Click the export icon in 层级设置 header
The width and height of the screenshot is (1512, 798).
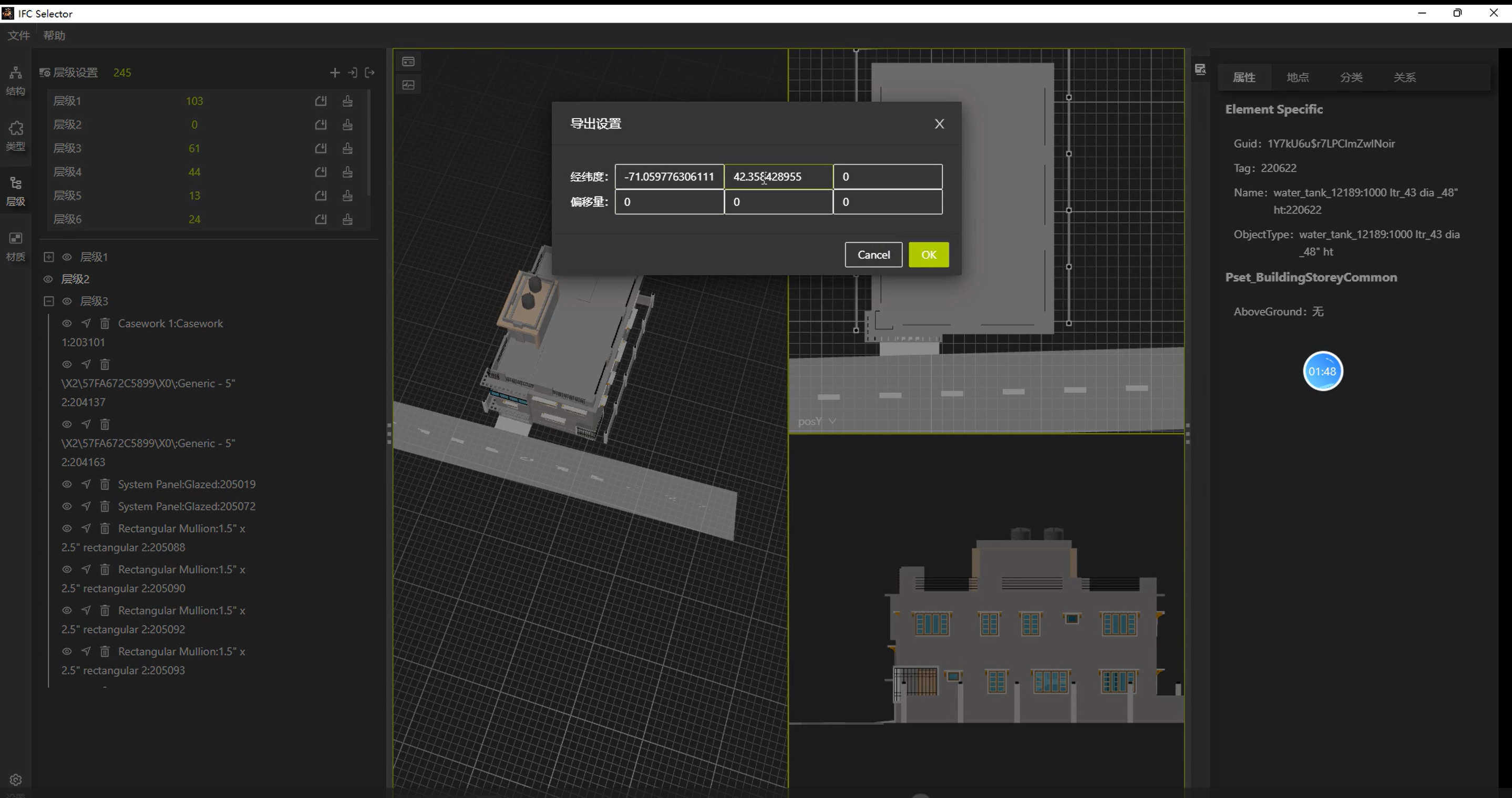(370, 72)
